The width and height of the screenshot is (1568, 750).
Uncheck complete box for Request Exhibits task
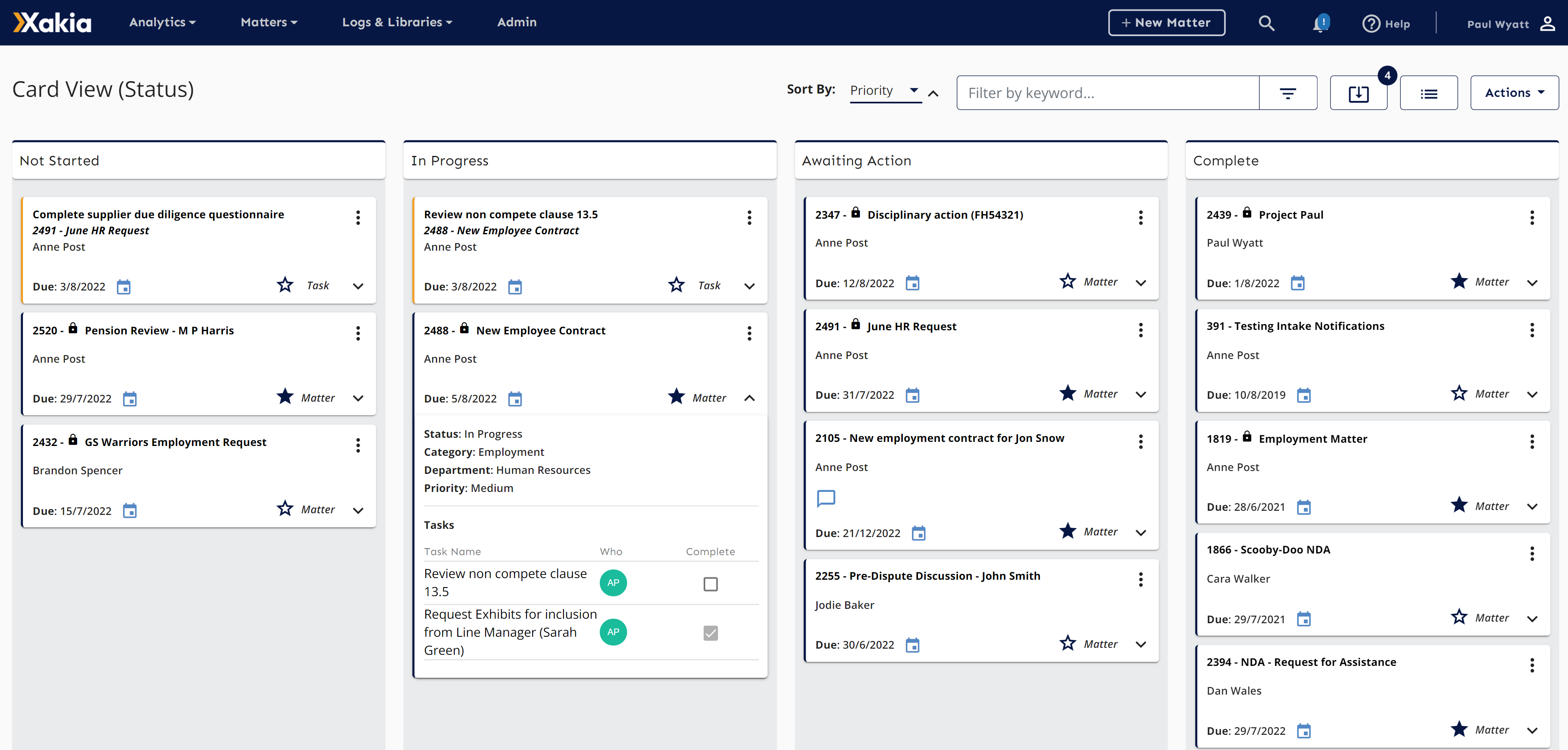click(710, 632)
